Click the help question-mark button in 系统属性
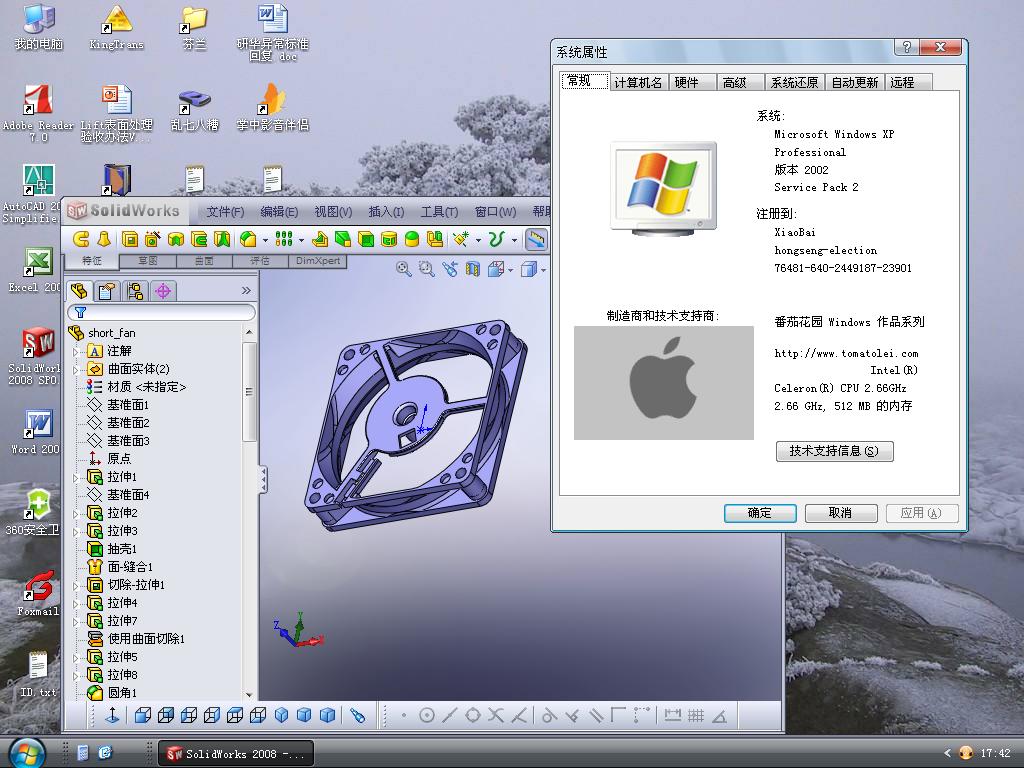This screenshot has width=1024, height=768. click(906, 47)
